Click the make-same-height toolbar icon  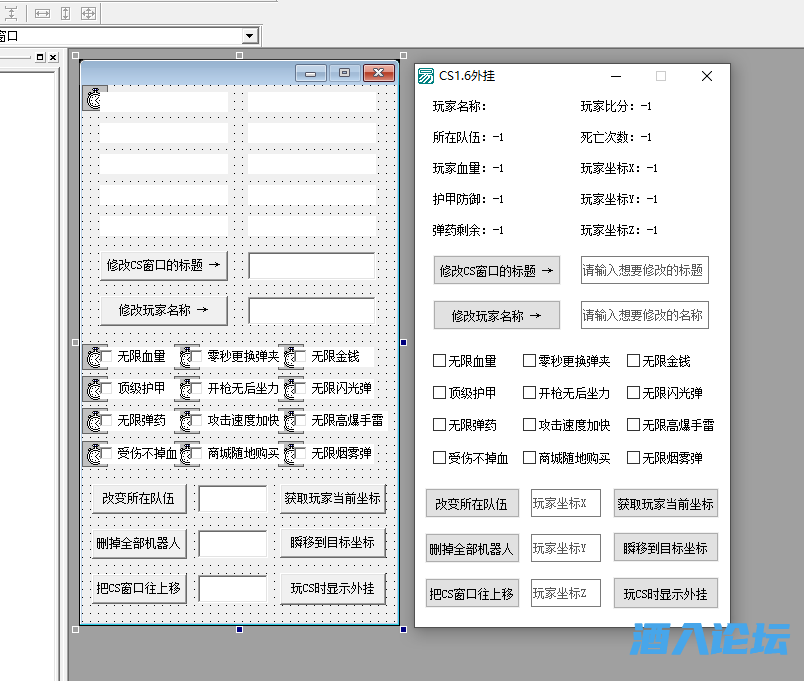[x=65, y=13]
